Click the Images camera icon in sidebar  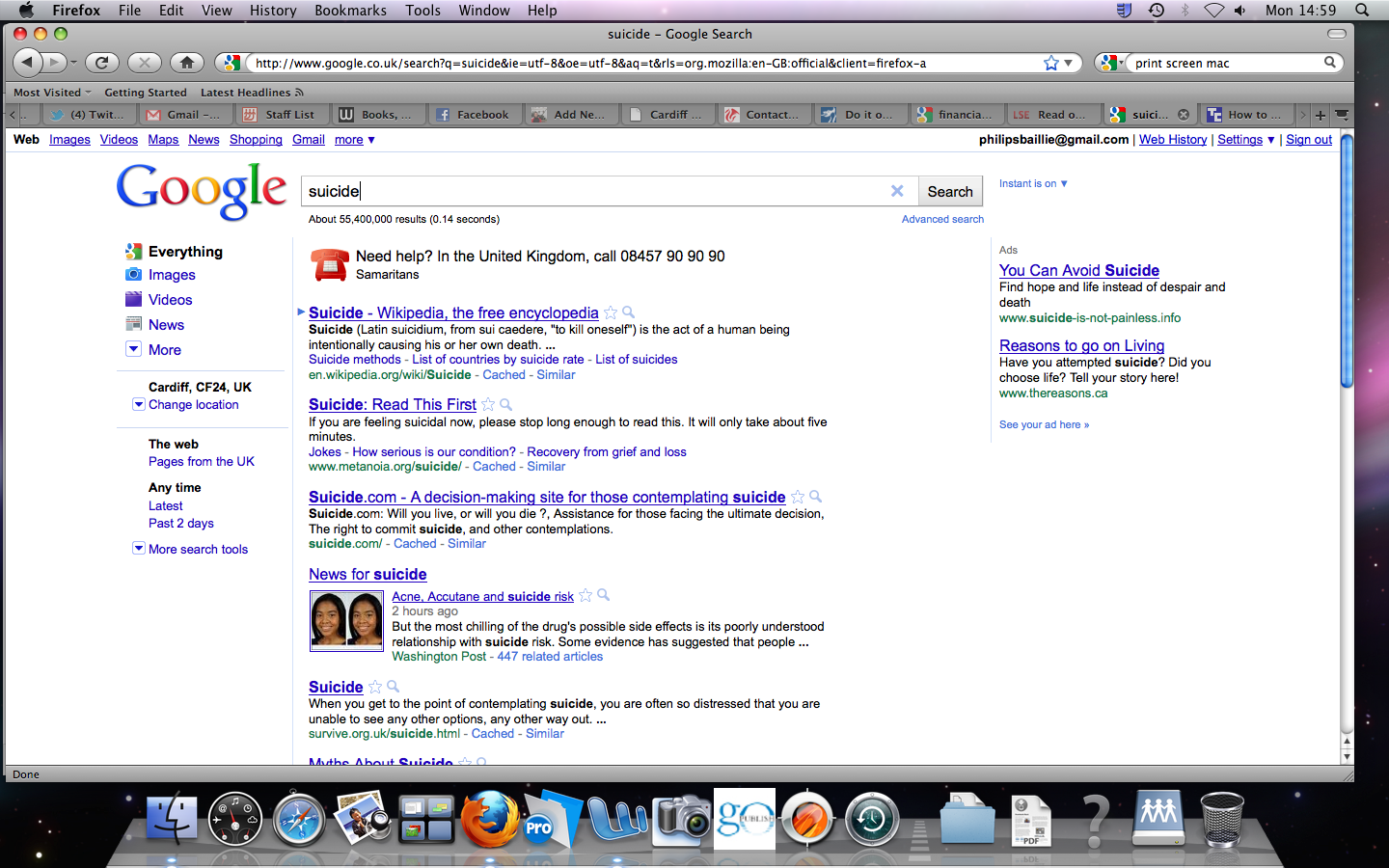tap(134, 275)
